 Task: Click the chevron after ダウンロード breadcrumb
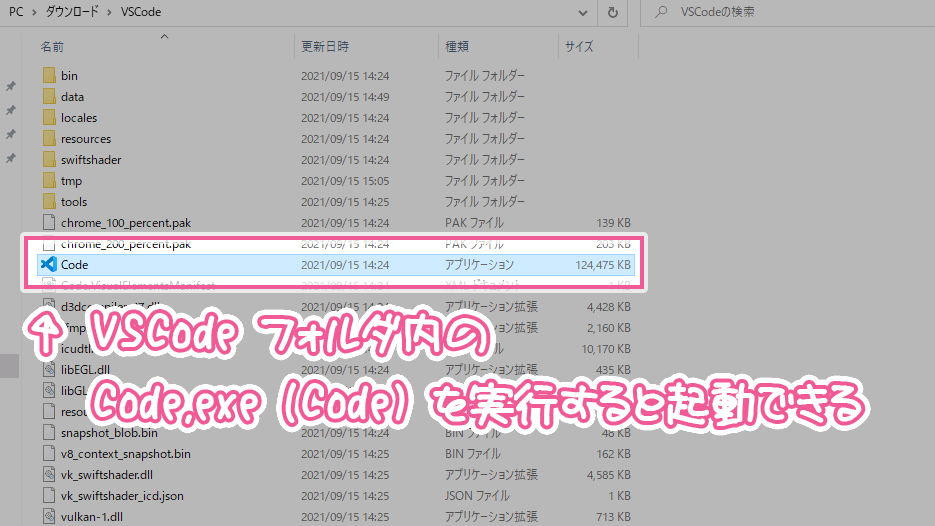[x=109, y=12]
